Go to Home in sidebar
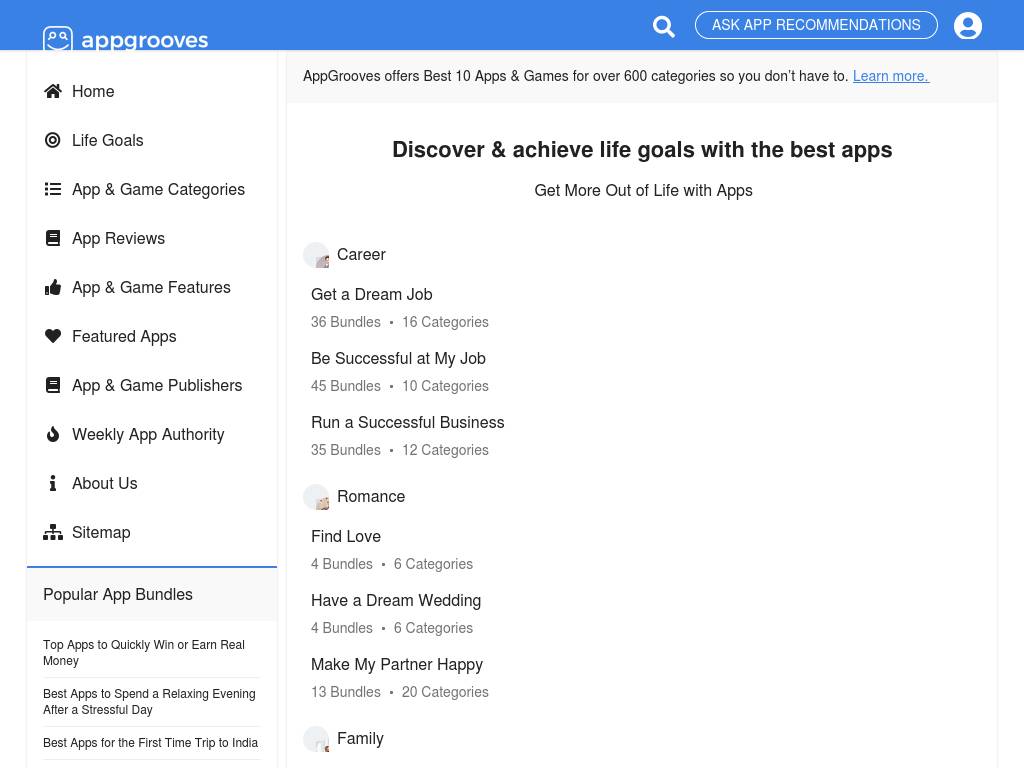Image resolution: width=1024 pixels, height=768 pixels. (x=93, y=91)
